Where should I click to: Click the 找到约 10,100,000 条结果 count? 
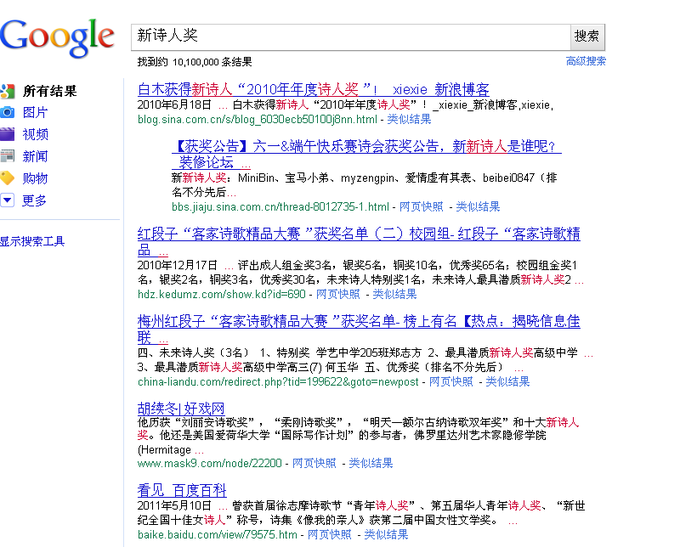195,62
